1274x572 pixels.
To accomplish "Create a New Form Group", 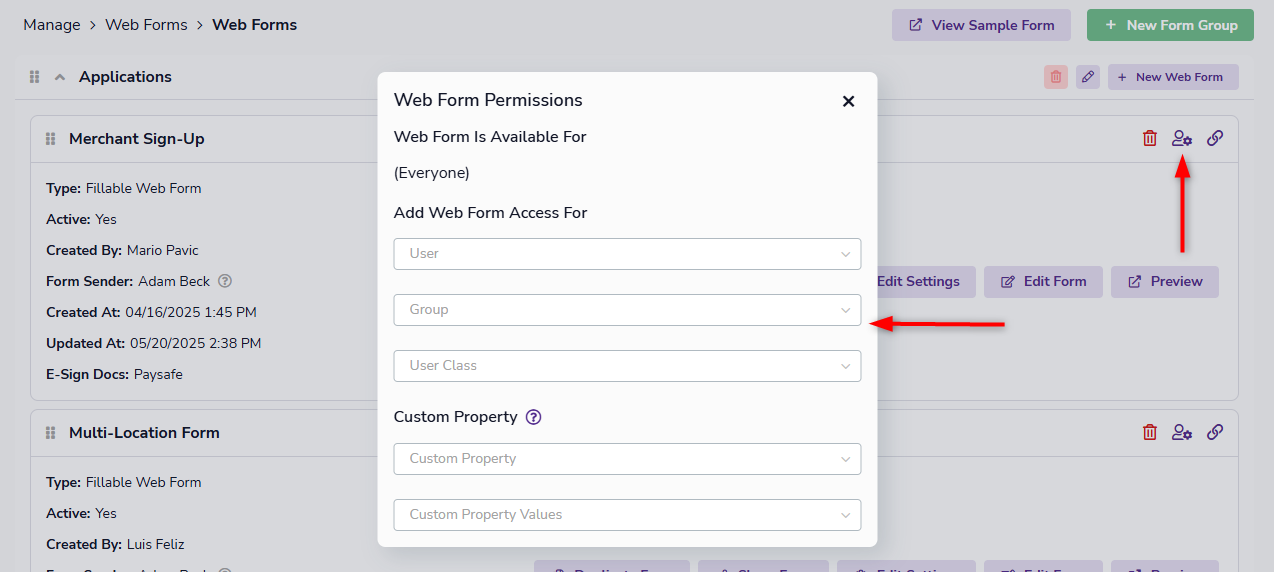I will (1170, 25).
